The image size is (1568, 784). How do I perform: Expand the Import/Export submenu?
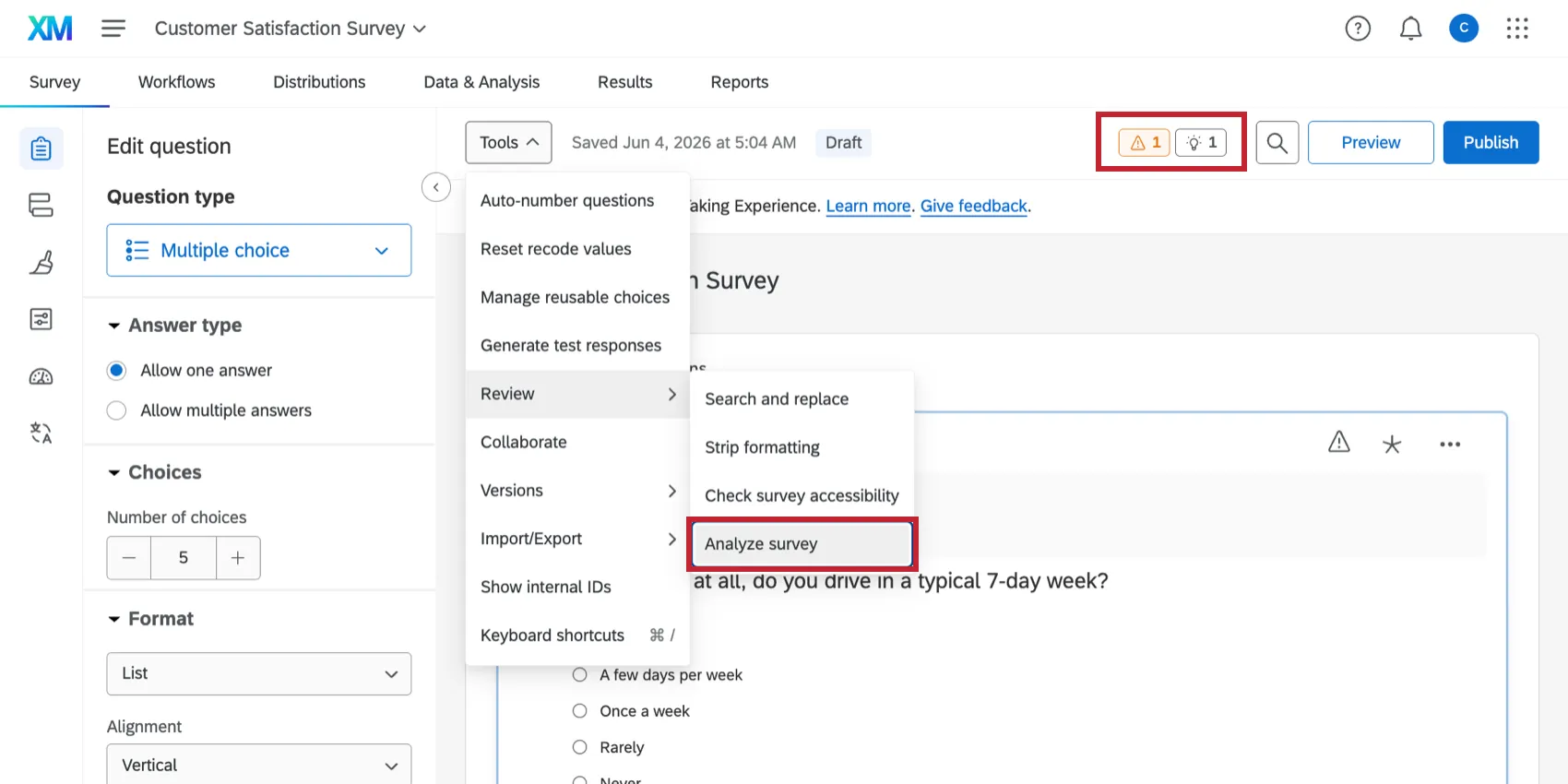pos(577,539)
